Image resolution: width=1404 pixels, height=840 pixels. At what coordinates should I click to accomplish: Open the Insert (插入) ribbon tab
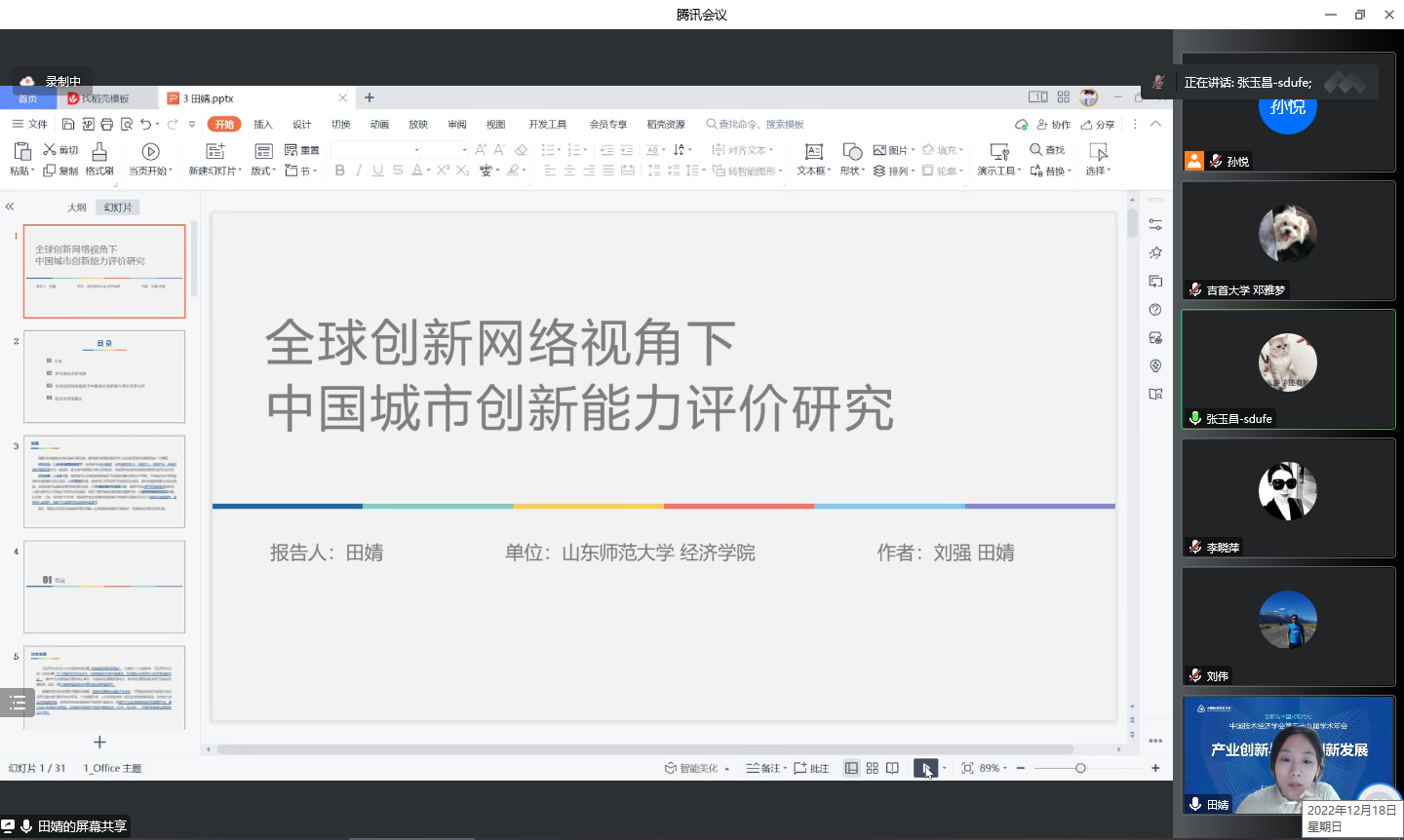coord(263,125)
